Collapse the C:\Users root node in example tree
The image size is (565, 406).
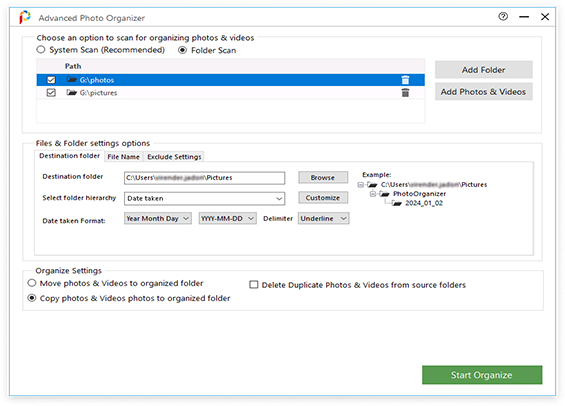coord(360,185)
